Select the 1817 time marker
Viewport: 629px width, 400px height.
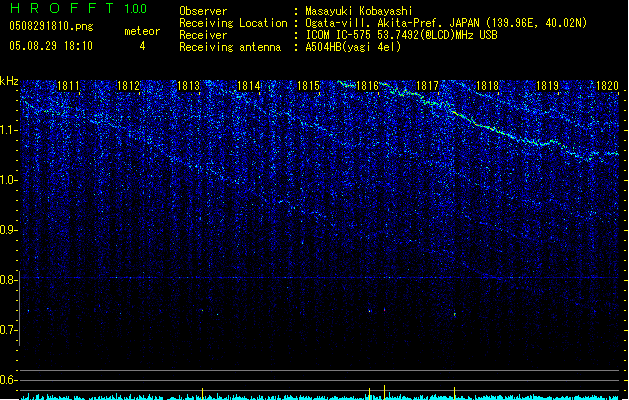point(428,87)
